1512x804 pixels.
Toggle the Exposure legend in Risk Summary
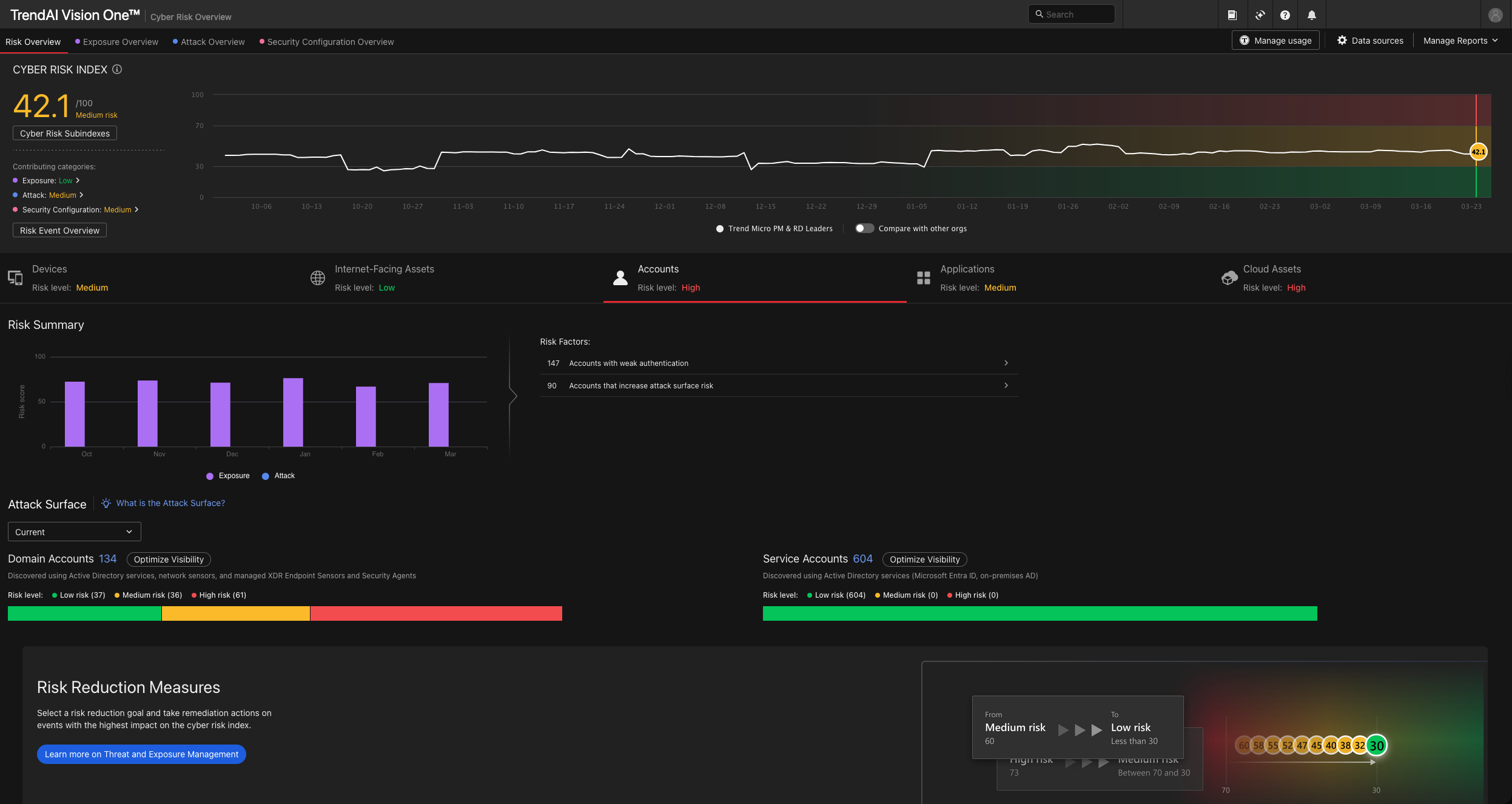click(228, 476)
